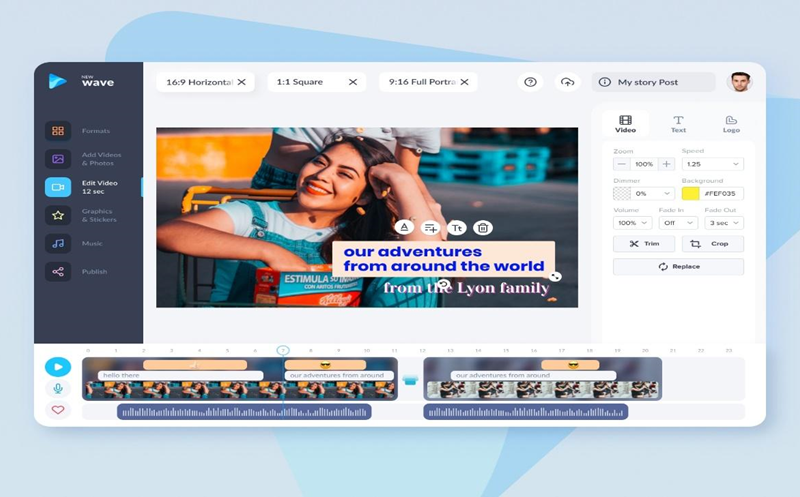800x497 pixels.
Task: Click the My story Post title field
Action: pyautogui.click(x=654, y=82)
